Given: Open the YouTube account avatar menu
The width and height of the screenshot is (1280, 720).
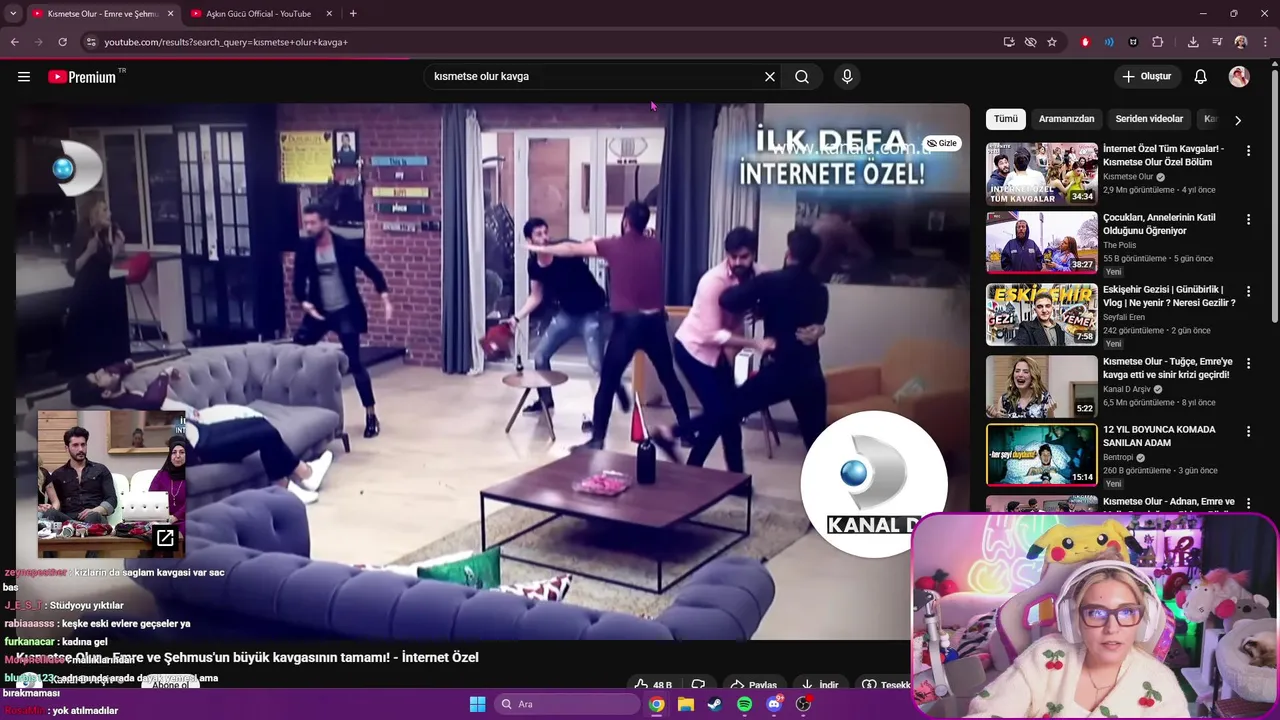Looking at the screenshot, I should click(1239, 77).
